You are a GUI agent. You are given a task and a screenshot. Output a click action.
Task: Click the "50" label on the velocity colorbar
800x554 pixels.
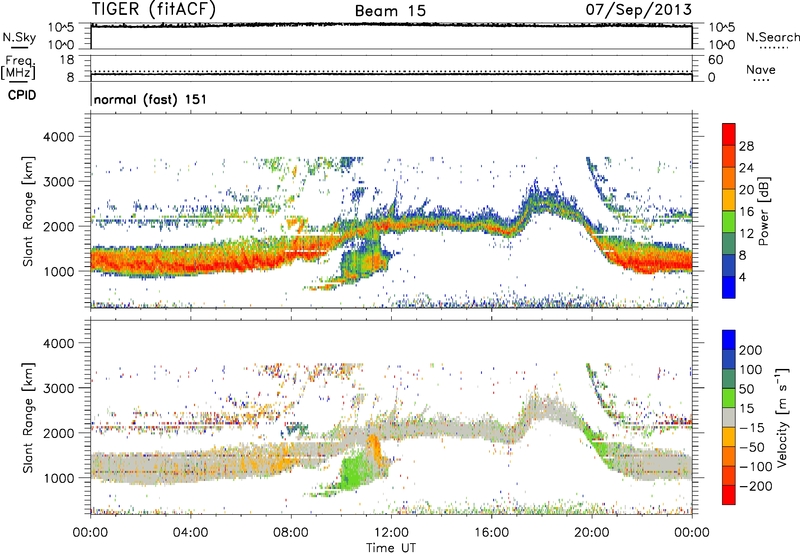(746, 390)
